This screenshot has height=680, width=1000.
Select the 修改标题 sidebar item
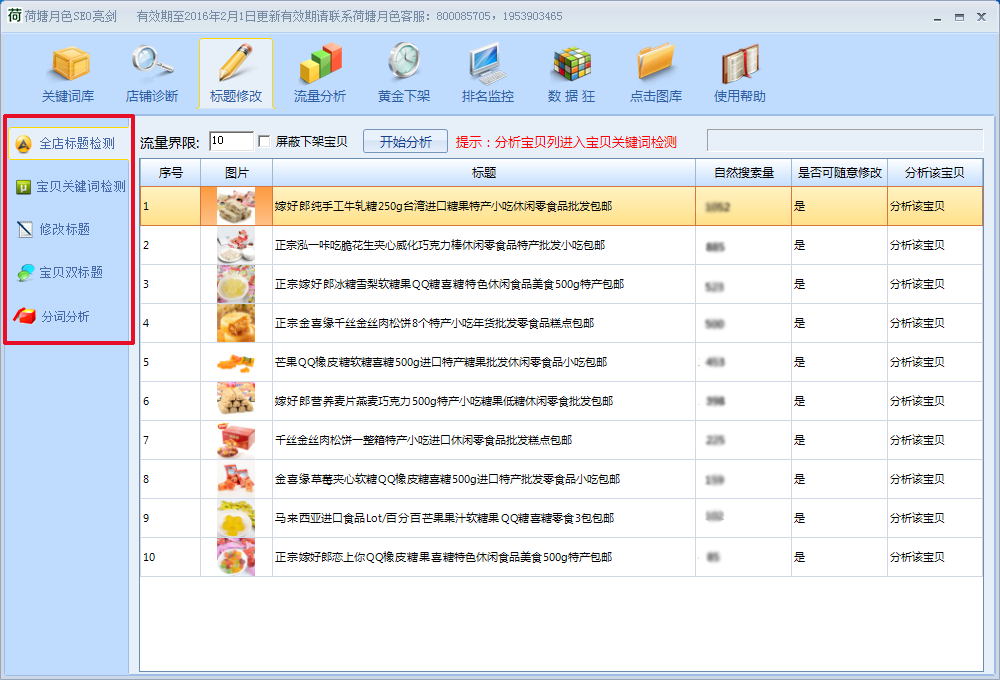(x=63, y=229)
